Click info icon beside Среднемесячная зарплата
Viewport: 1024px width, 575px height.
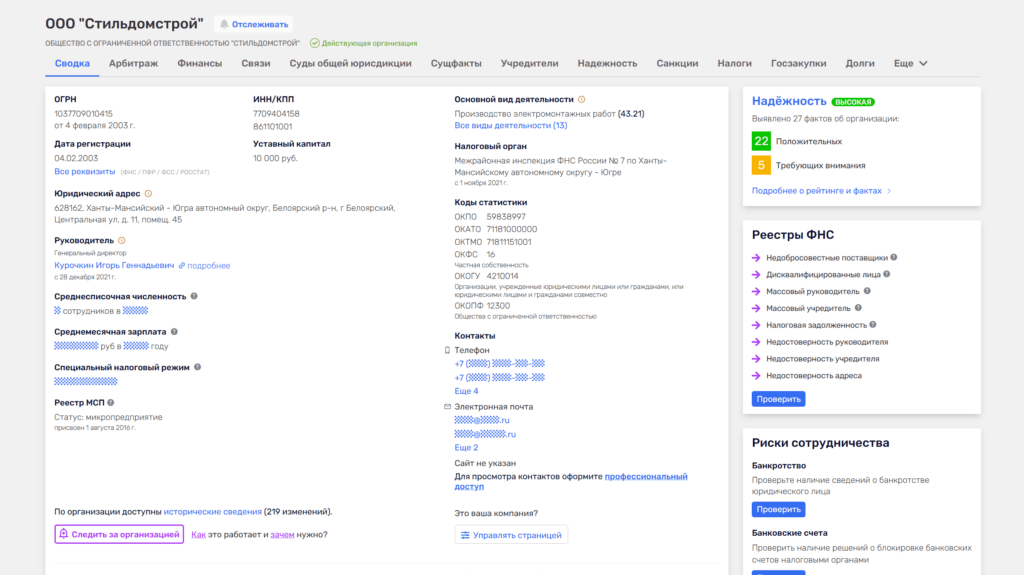coord(174,332)
